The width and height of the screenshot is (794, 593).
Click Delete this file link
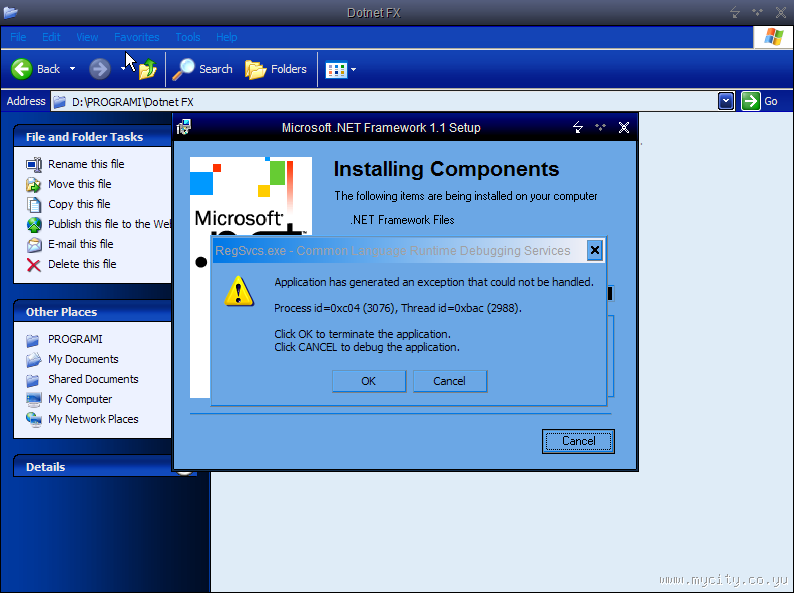tap(82, 264)
